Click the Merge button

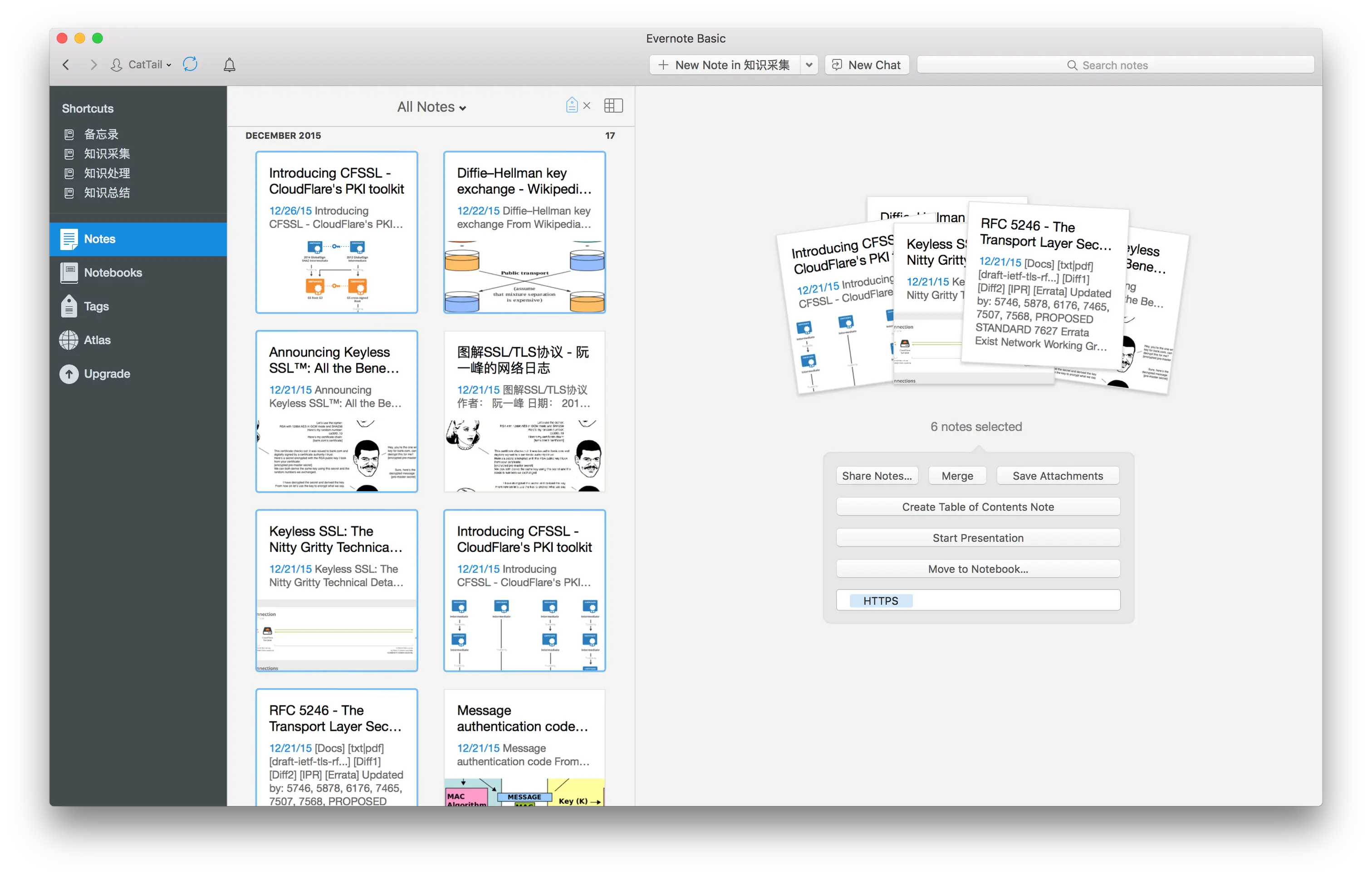957,476
